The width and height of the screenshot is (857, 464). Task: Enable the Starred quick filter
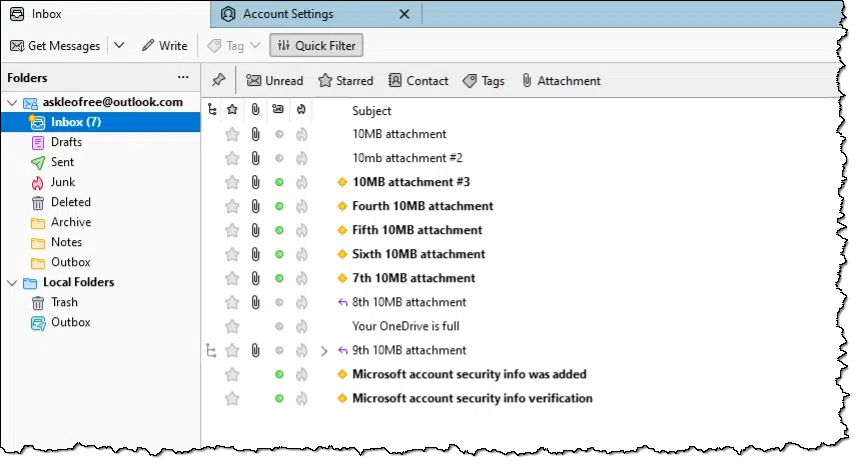(x=345, y=81)
